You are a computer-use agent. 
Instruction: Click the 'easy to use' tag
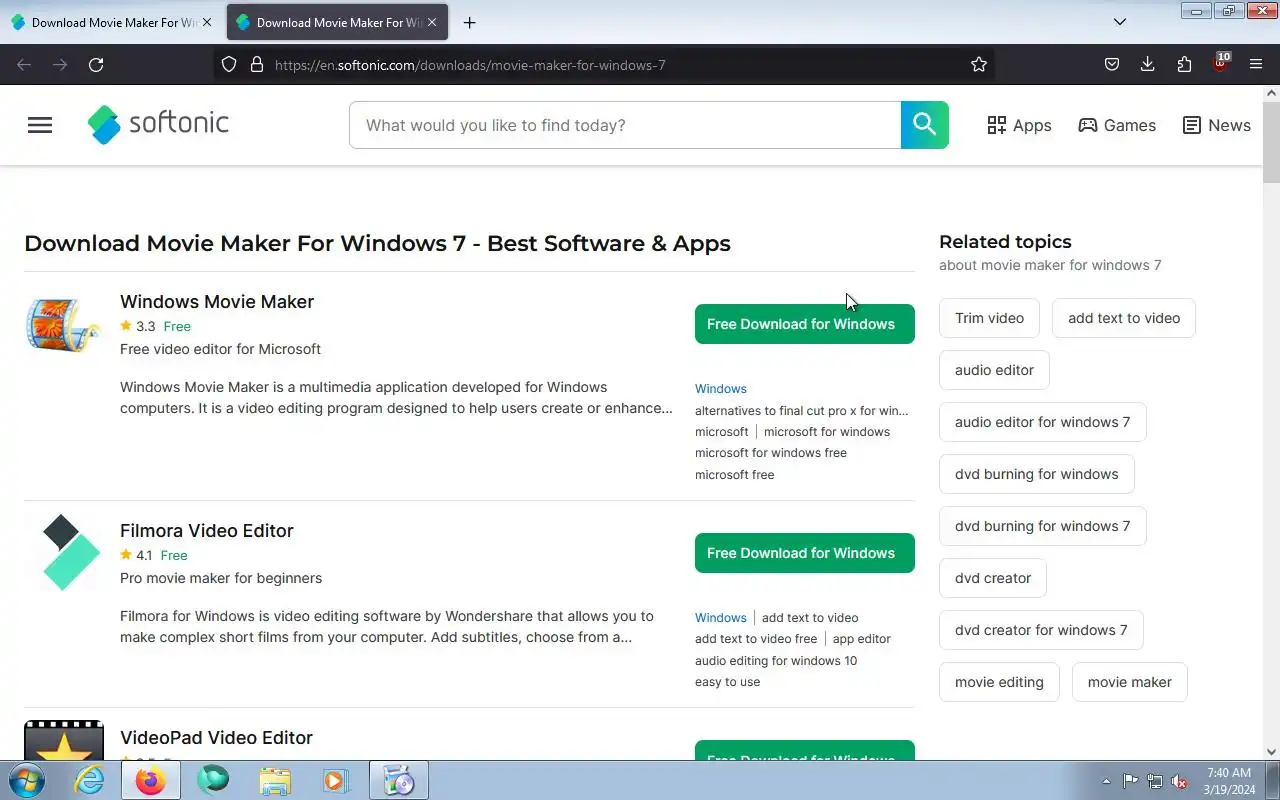click(x=728, y=682)
